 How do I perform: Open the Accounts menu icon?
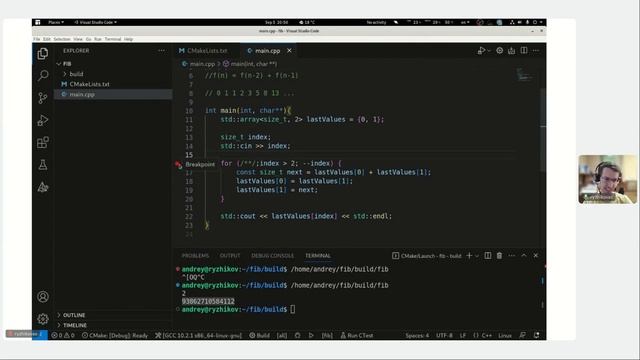[x=43, y=297]
